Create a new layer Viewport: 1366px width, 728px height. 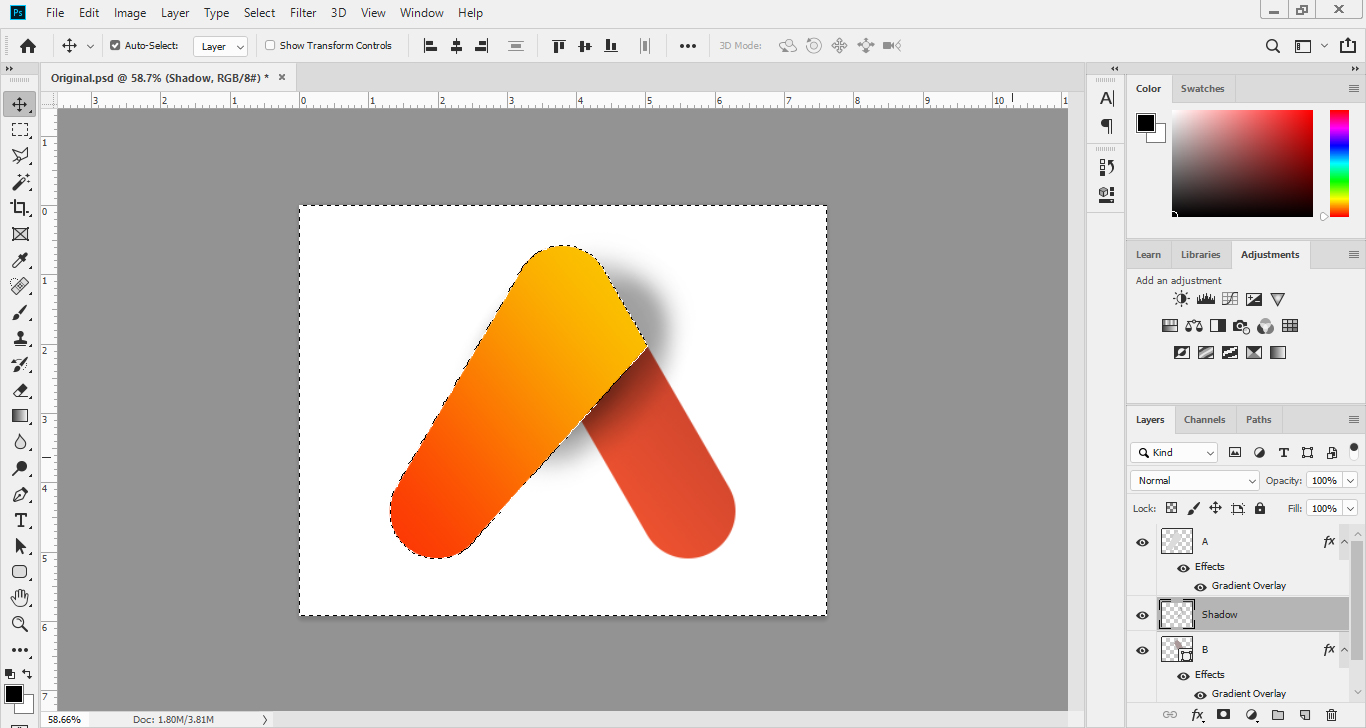1305,715
